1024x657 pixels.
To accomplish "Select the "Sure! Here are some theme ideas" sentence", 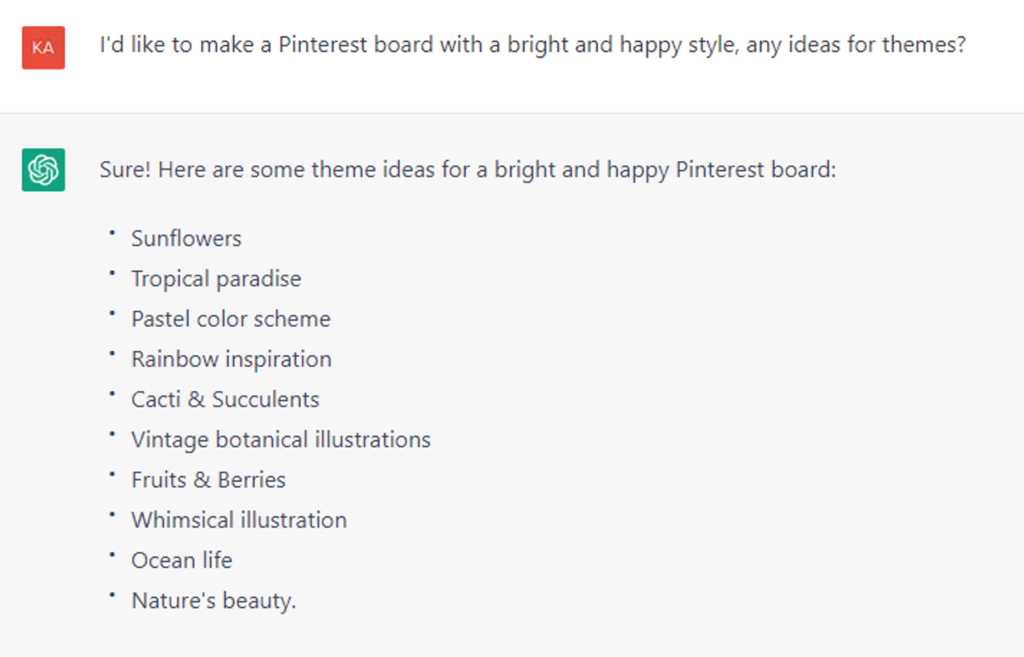I will [467, 169].
